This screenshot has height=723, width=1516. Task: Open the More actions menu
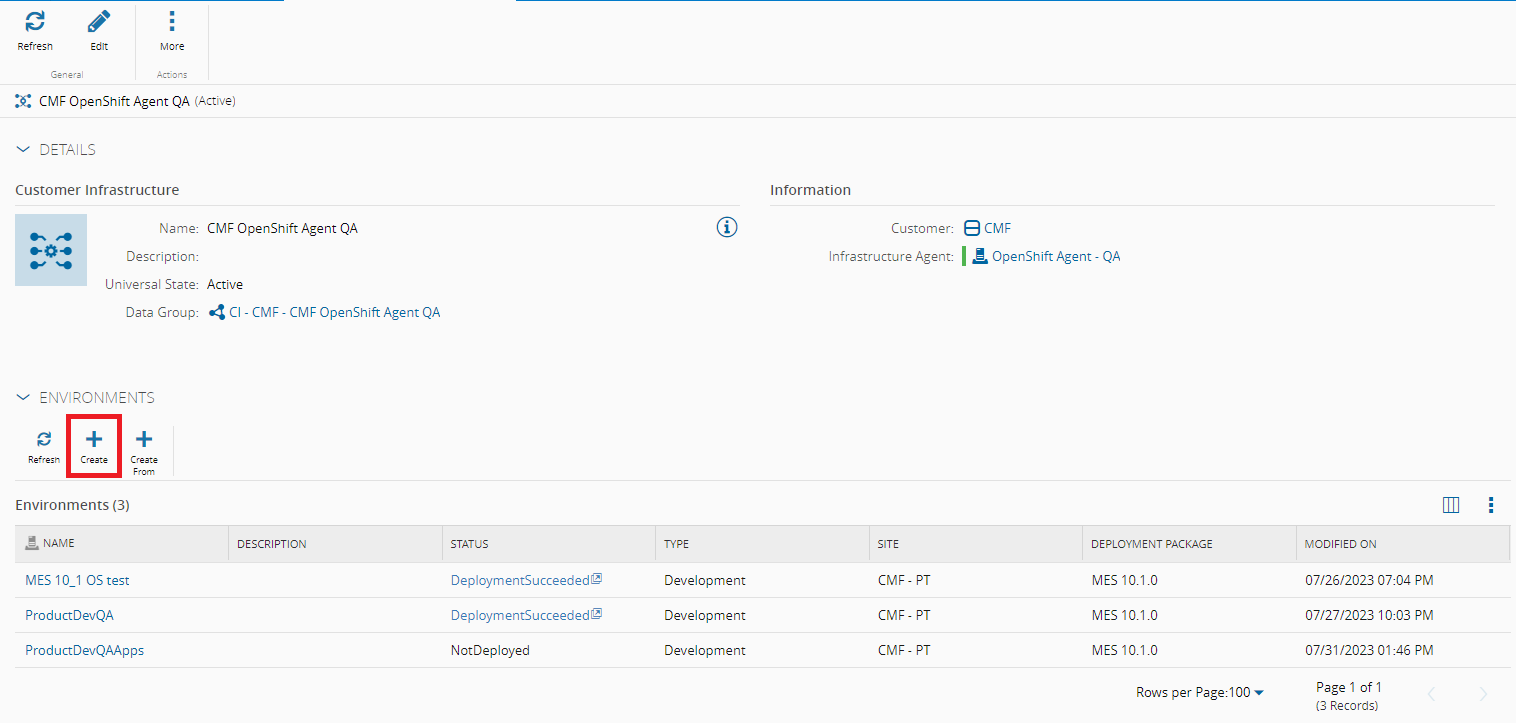click(x=172, y=22)
